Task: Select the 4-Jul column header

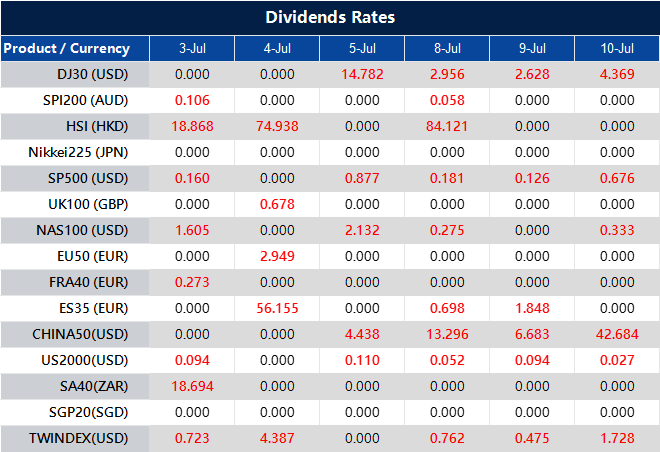Action: (x=277, y=48)
